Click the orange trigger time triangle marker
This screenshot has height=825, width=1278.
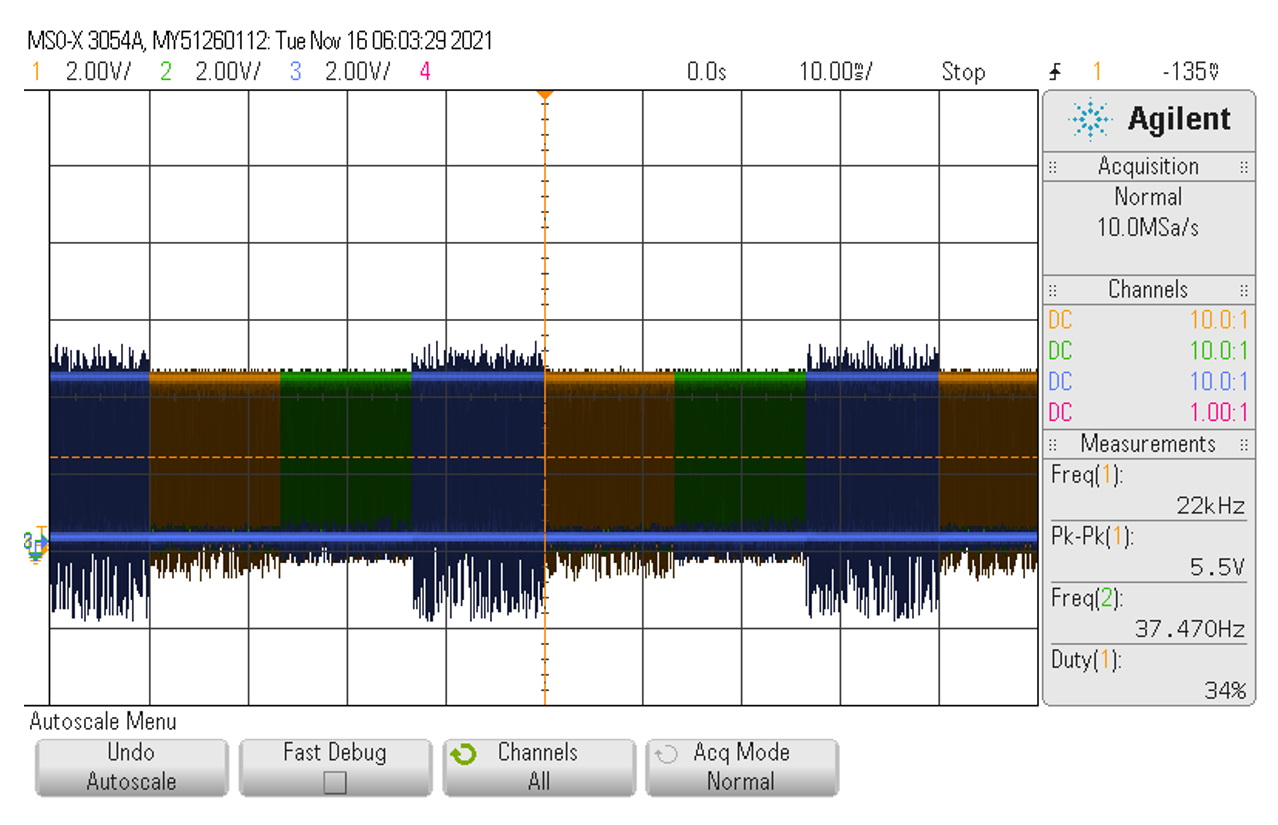(x=544, y=95)
